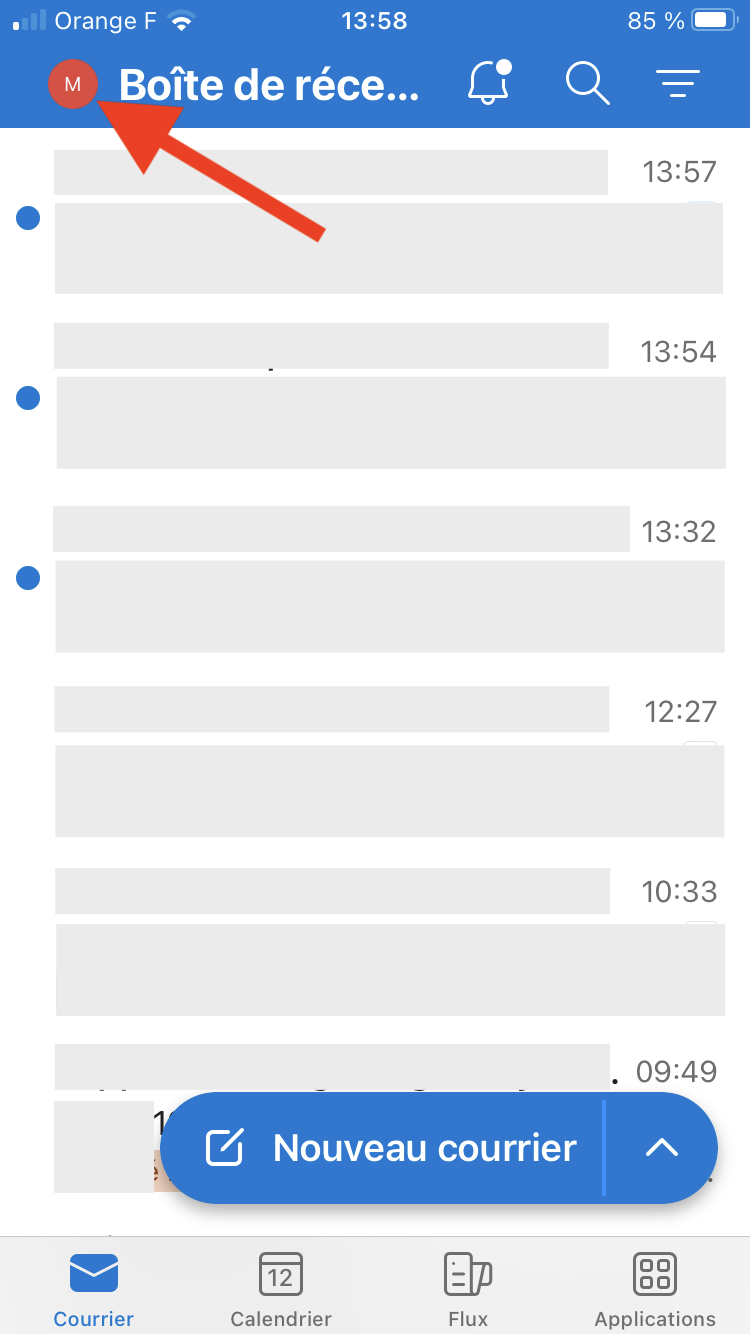
Task: Open the email received at 12:27
Action: (375, 760)
